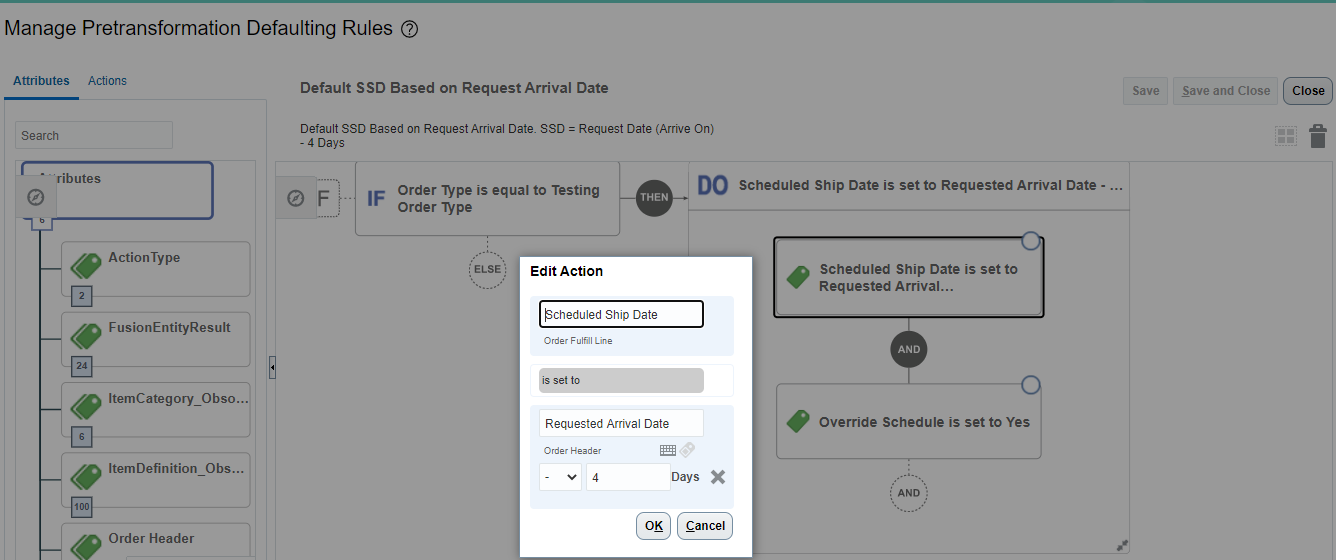Click the ELSE connector node
This screenshot has height=560, width=1336.
point(487,269)
